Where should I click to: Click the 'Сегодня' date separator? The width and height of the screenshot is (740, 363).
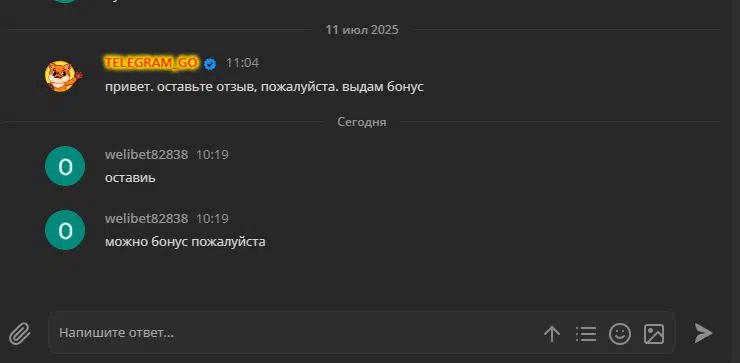[362, 122]
